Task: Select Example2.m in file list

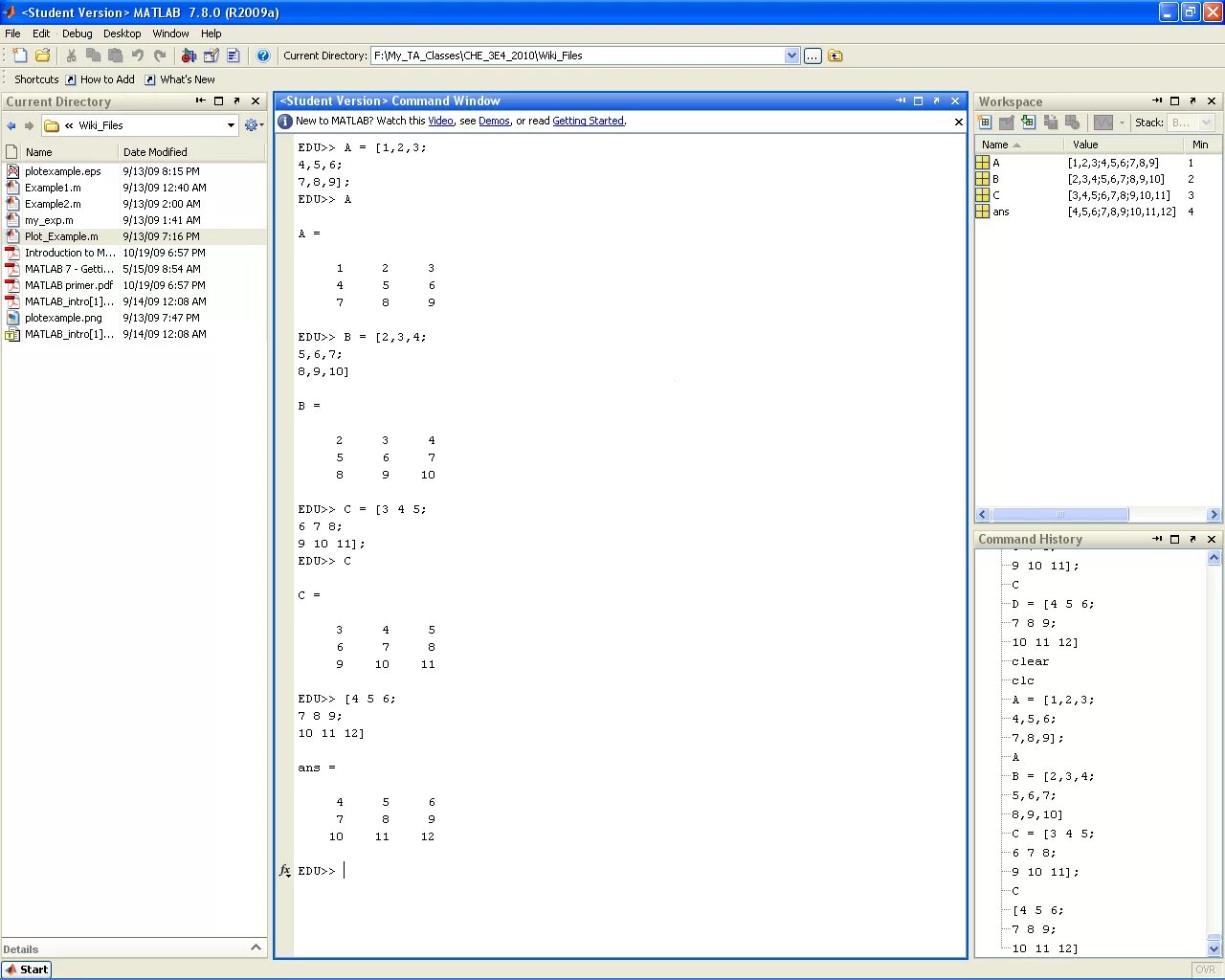Action: click(53, 204)
